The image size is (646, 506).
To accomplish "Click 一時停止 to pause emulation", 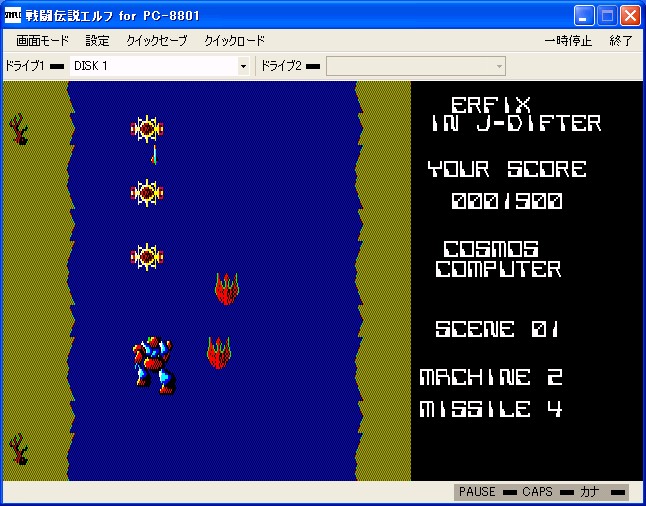I will pyautogui.click(x=568, y=41).
